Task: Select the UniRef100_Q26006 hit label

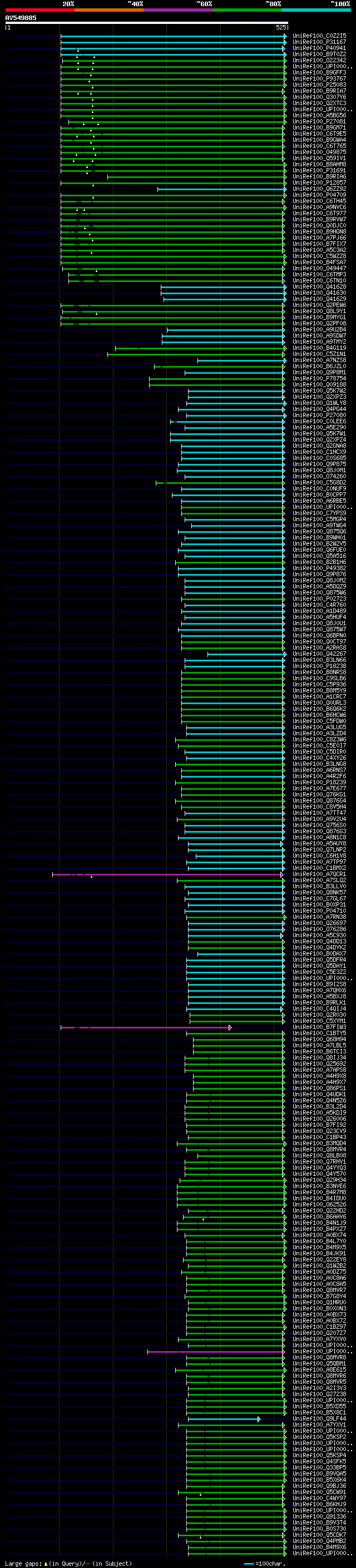Action: tap(319, 1119)
